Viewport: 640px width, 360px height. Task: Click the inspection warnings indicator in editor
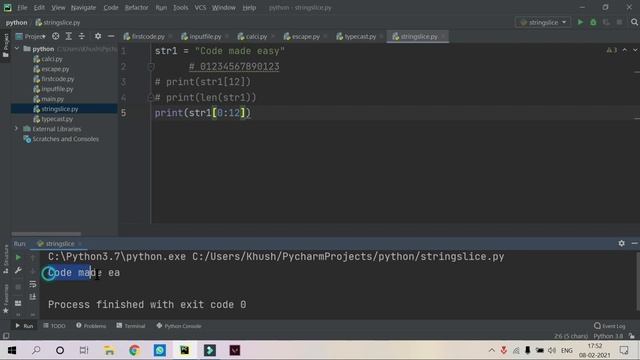611,50
